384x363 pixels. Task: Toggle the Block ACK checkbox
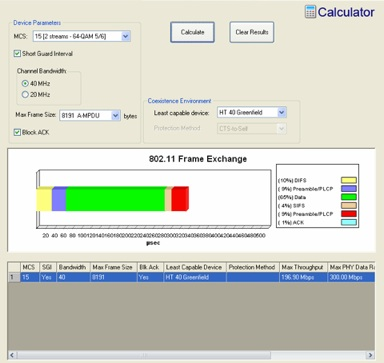pyautogui.click(x=17, y=132)
